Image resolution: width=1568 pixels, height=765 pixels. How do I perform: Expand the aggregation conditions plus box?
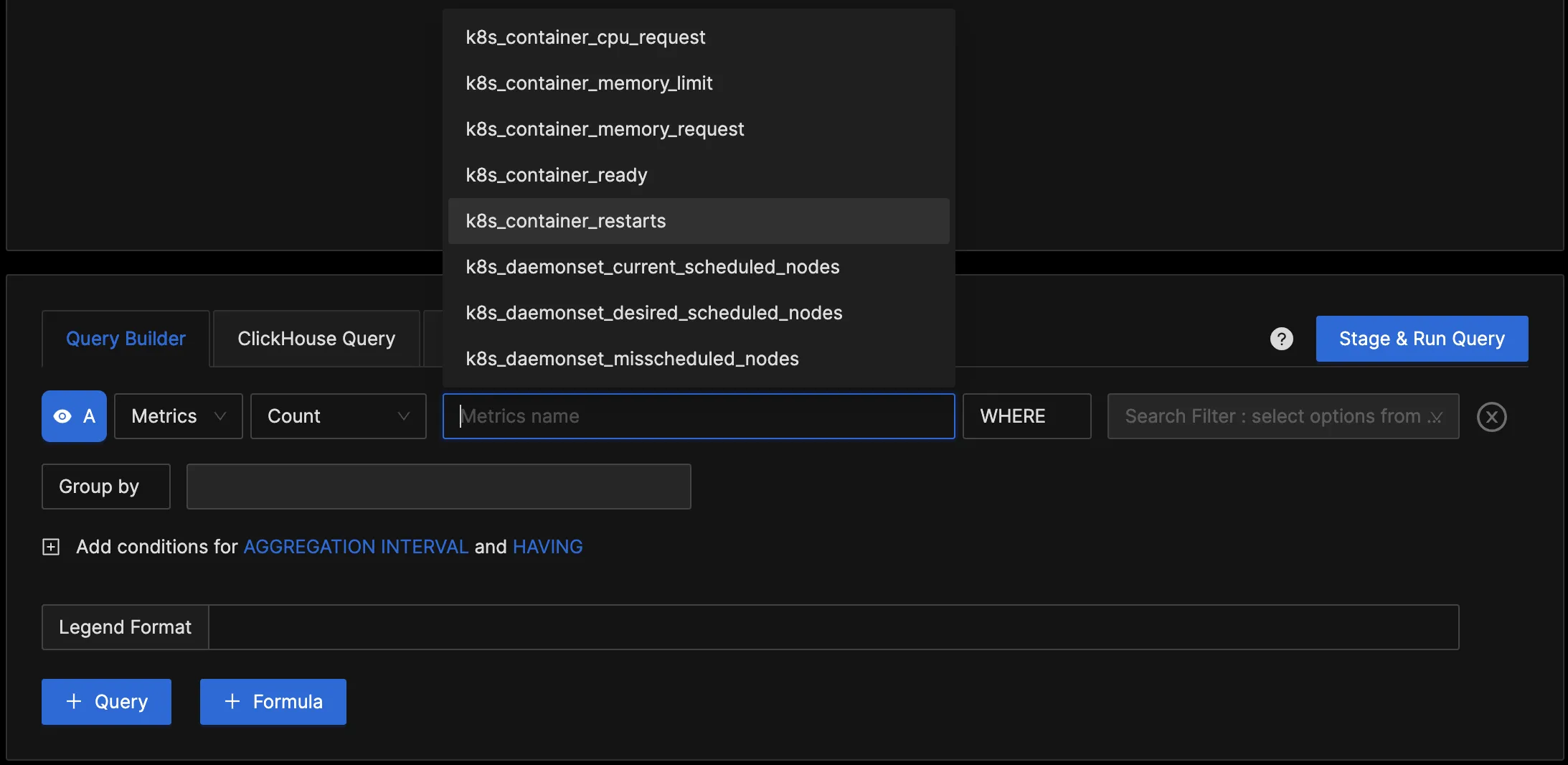(x=51, y=547)
